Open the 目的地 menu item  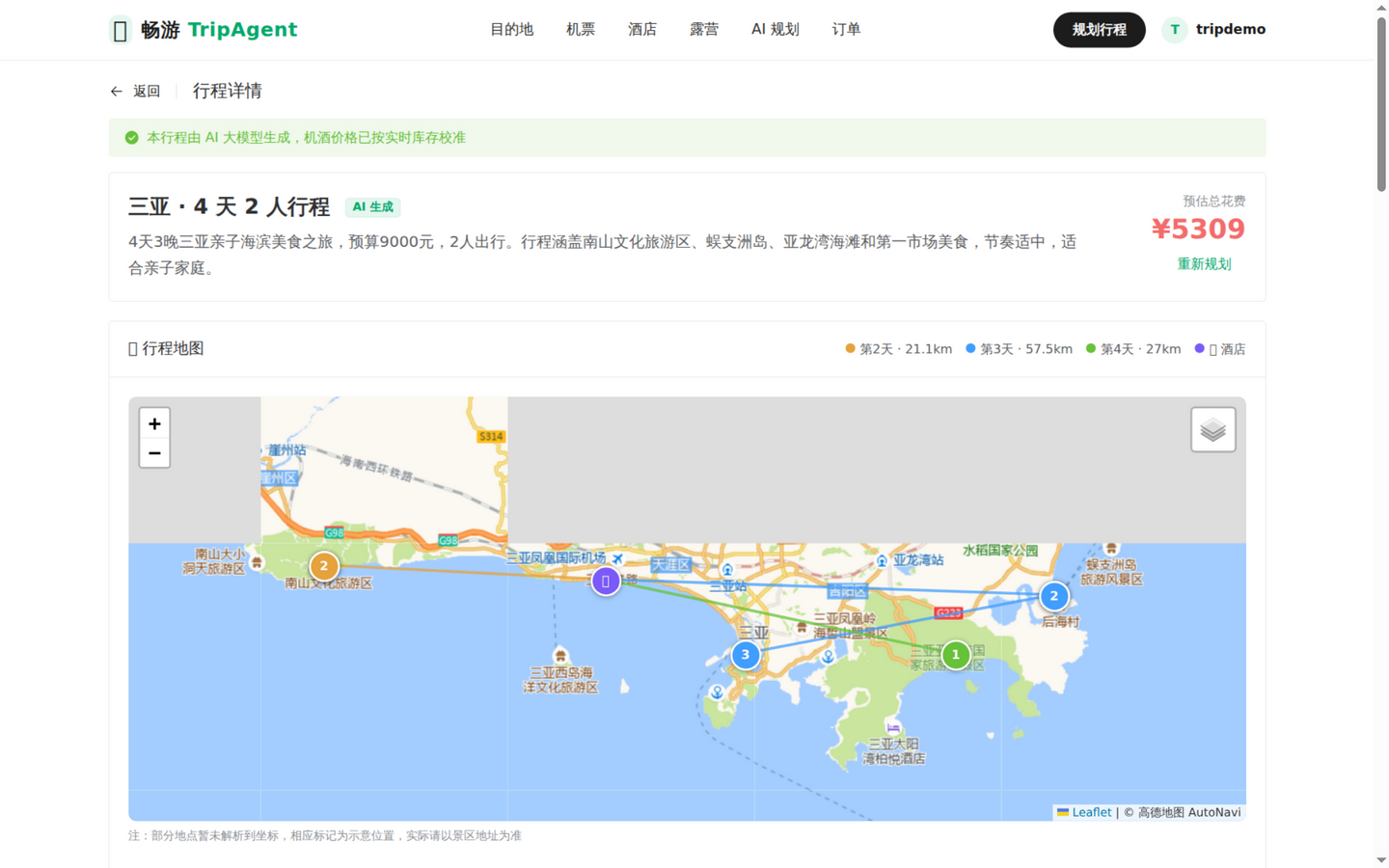pos(511,30)
